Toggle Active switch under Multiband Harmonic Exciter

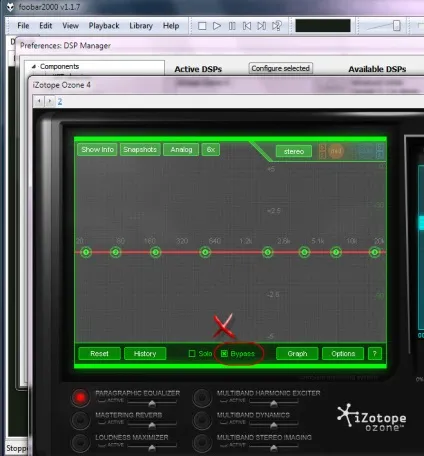[233, 400]
